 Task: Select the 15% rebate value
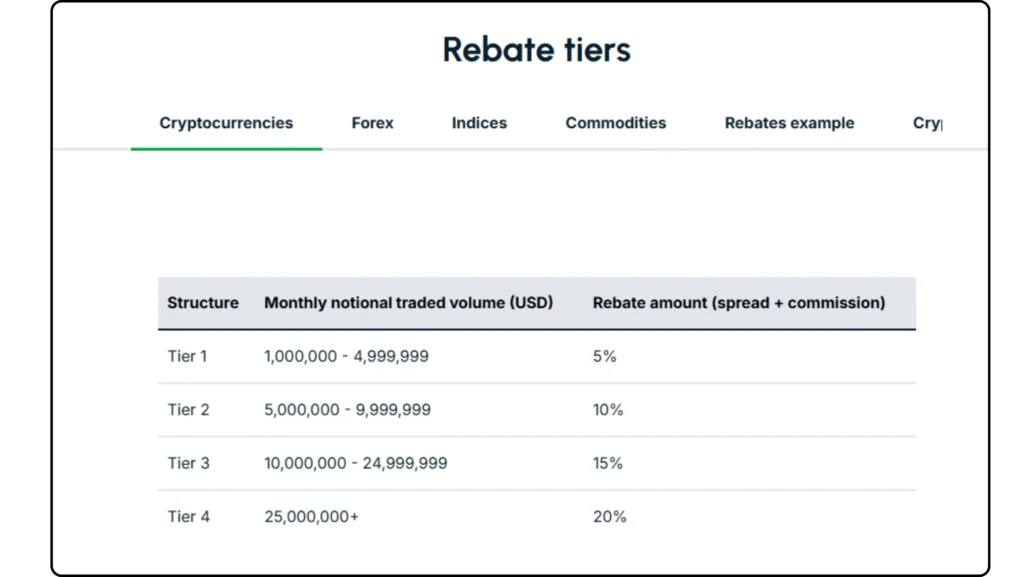[608, 463]
